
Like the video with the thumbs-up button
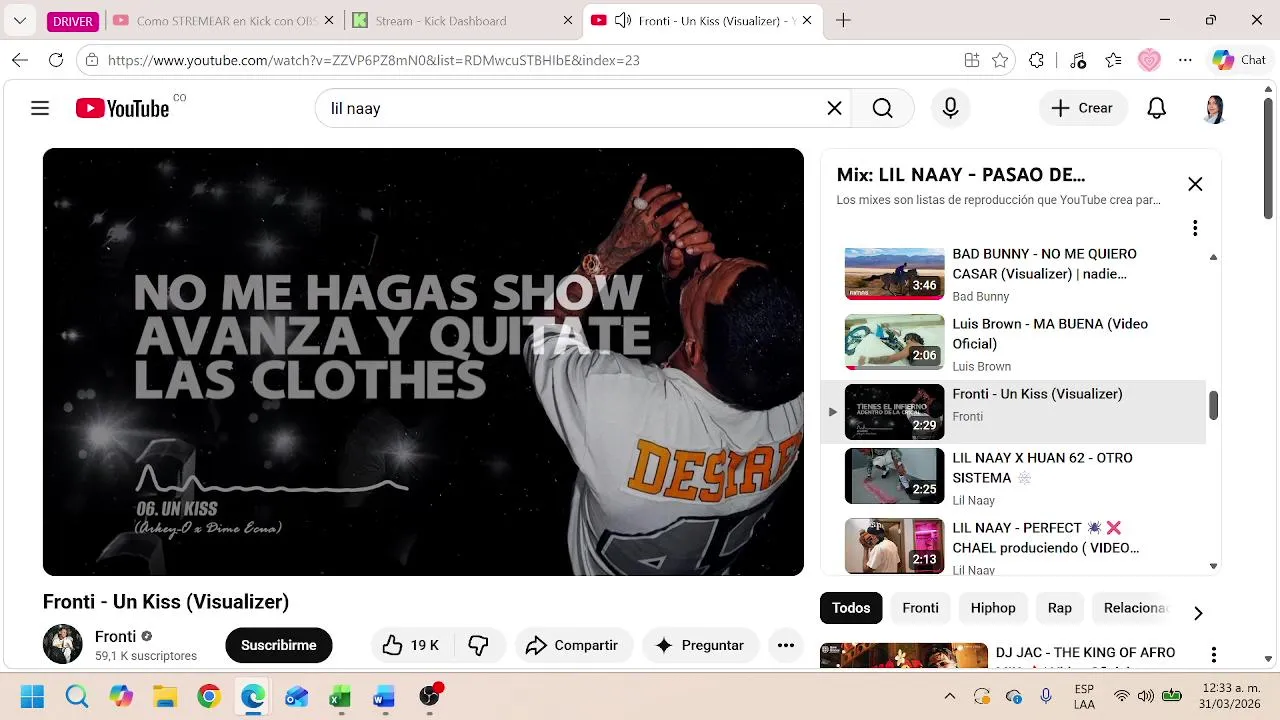[411, 645]
